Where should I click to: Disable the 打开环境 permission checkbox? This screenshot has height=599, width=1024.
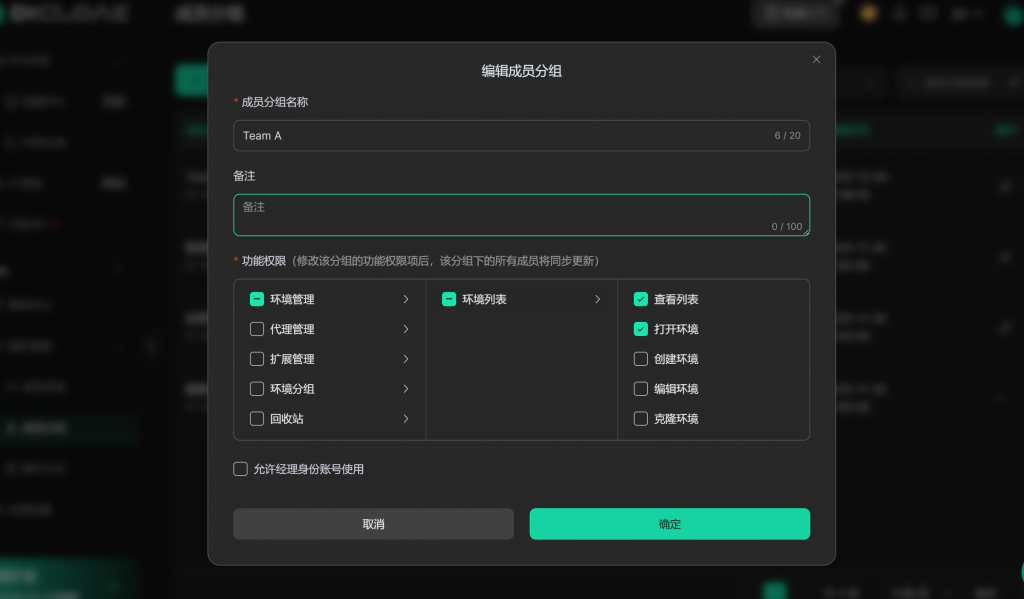click(641, 329)
